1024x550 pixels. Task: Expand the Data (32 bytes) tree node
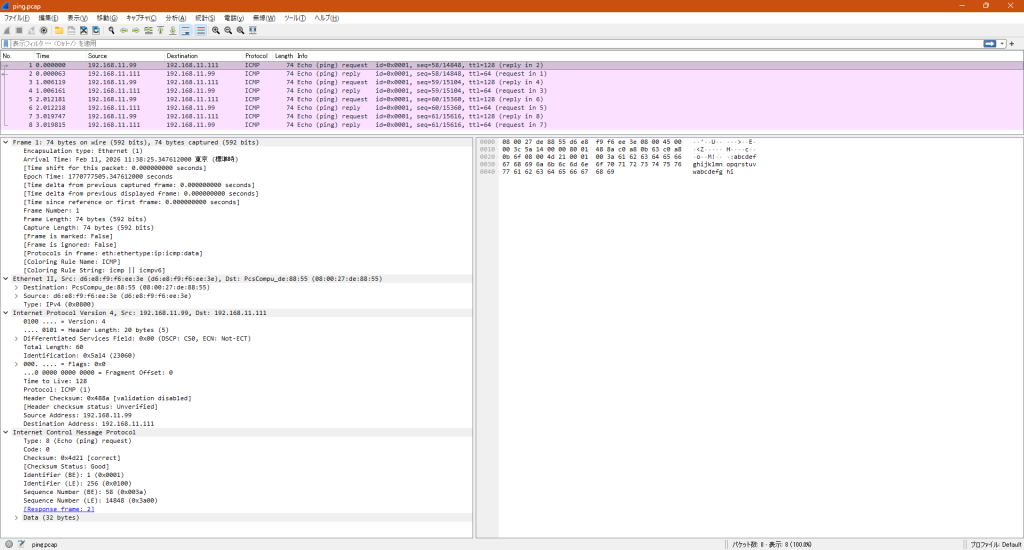coord(16,517)
